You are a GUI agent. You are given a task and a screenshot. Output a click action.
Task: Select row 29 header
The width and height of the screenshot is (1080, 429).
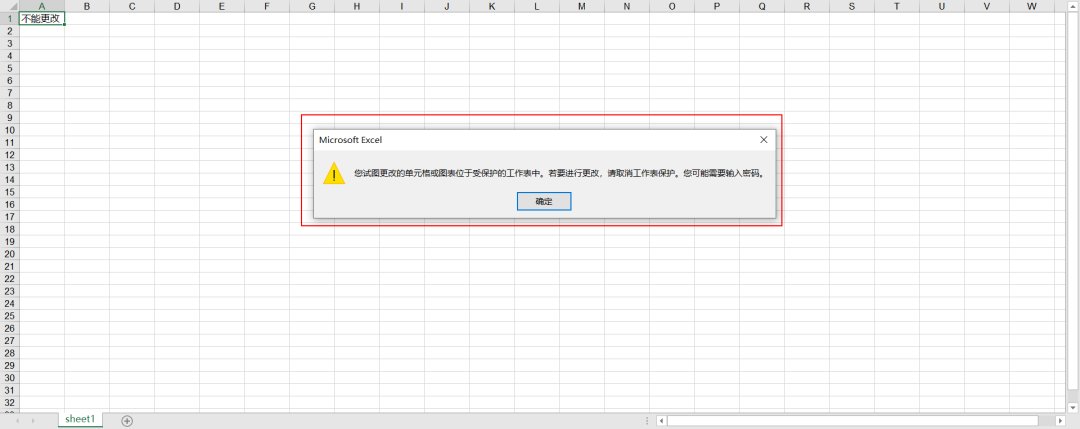pos(10,366)
